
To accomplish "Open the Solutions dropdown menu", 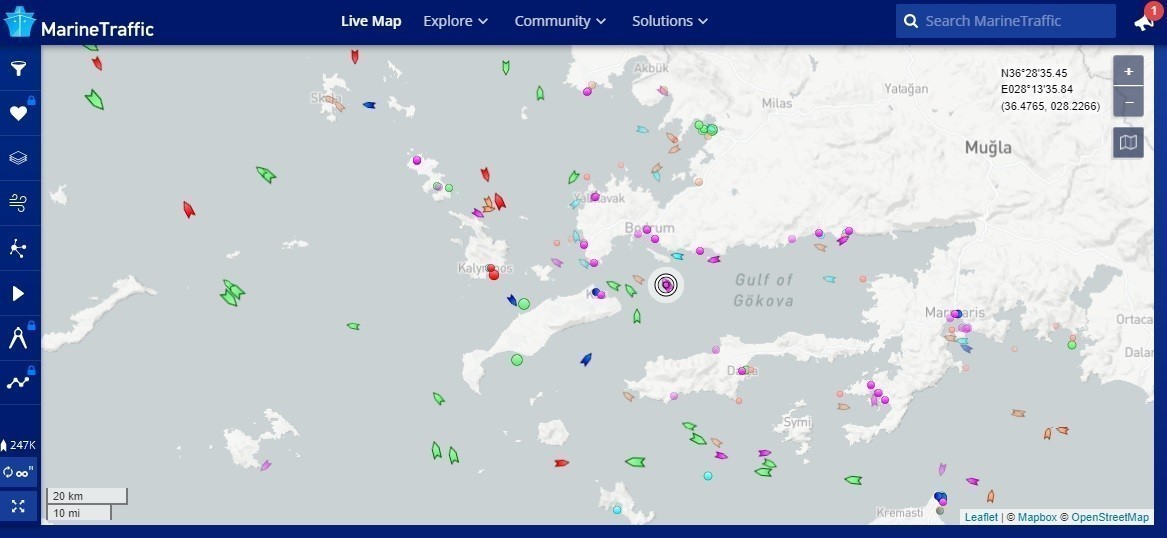I will (669, 21).
